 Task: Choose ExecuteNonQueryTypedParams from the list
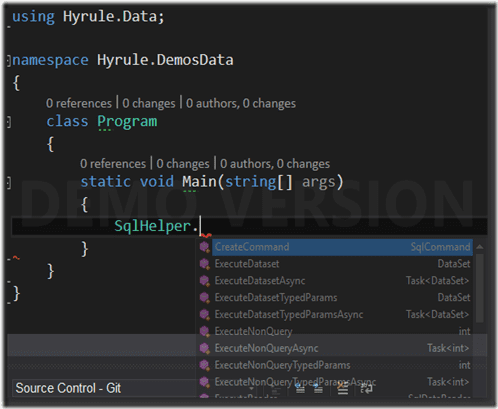point(342,365)
